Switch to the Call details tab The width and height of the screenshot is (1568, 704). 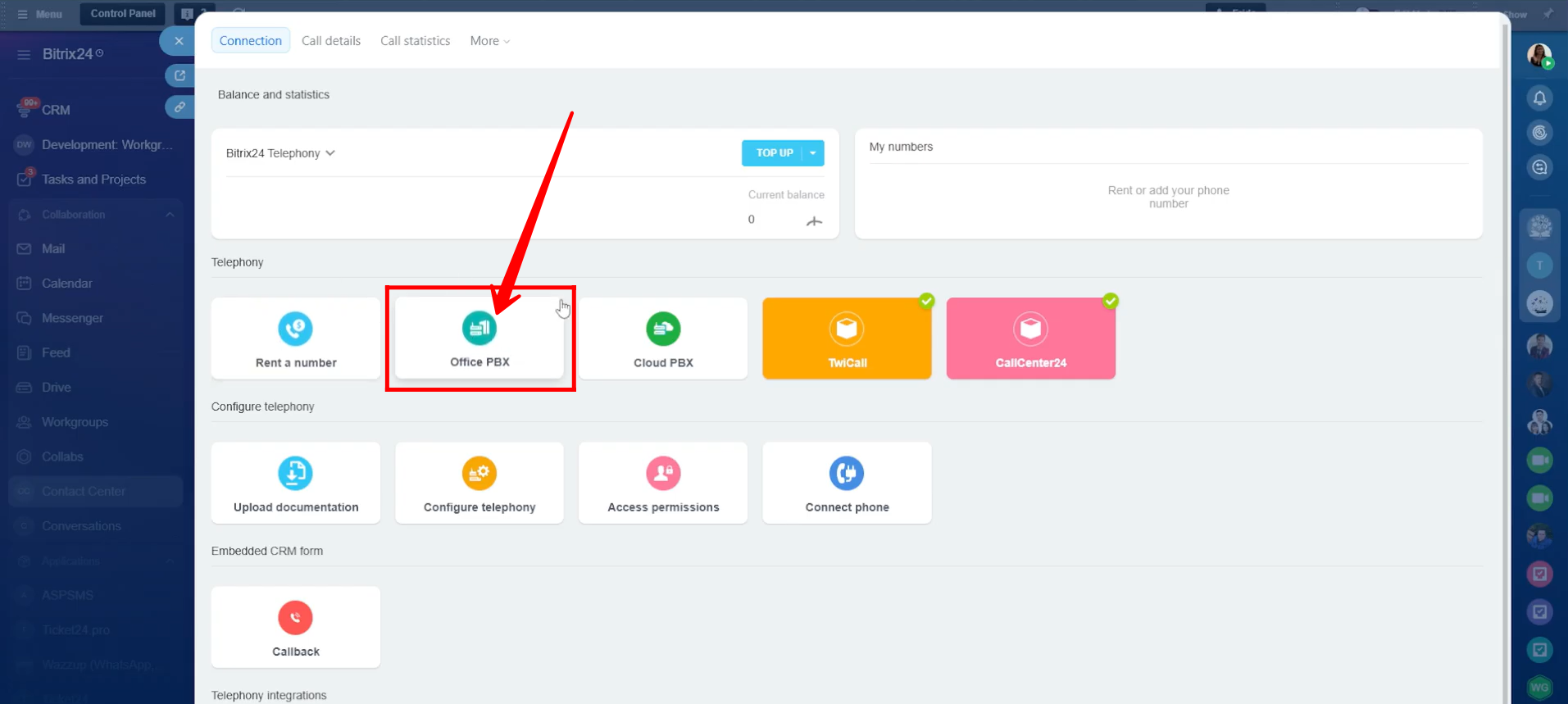coord(331,41)
